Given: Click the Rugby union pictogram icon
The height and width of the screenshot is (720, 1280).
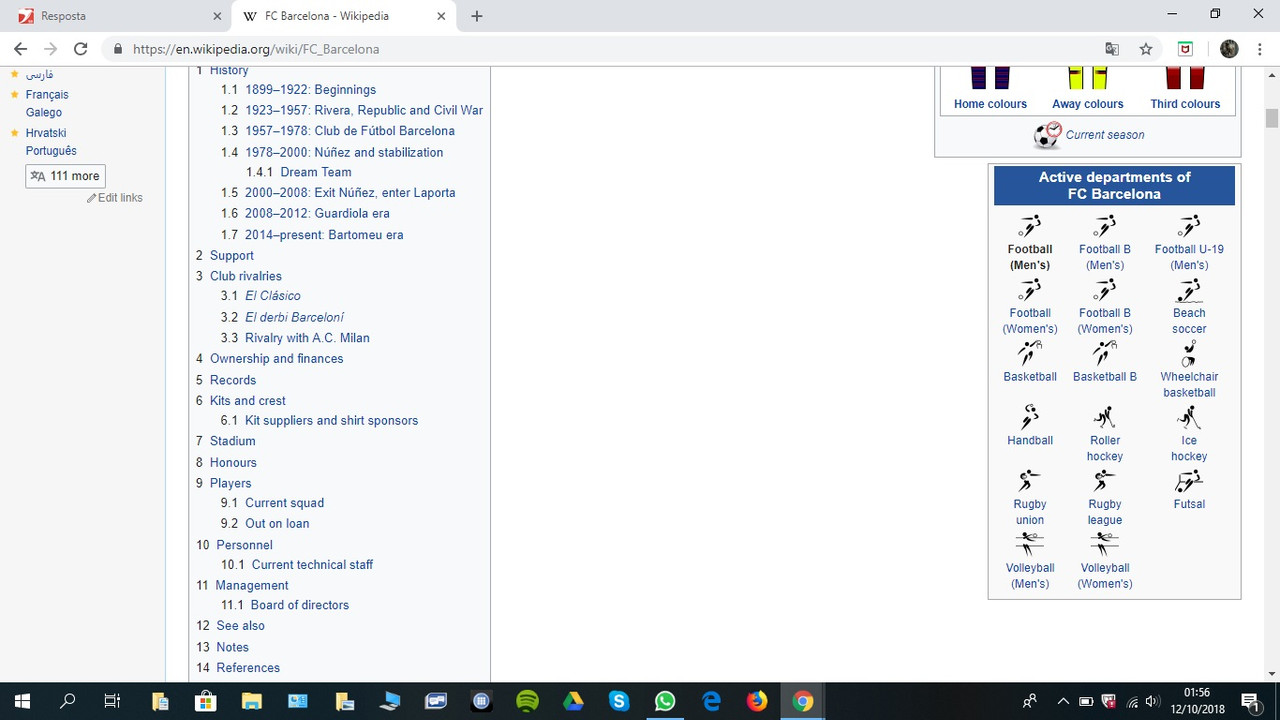Looking at the screenshot, I should (1030, 481).
